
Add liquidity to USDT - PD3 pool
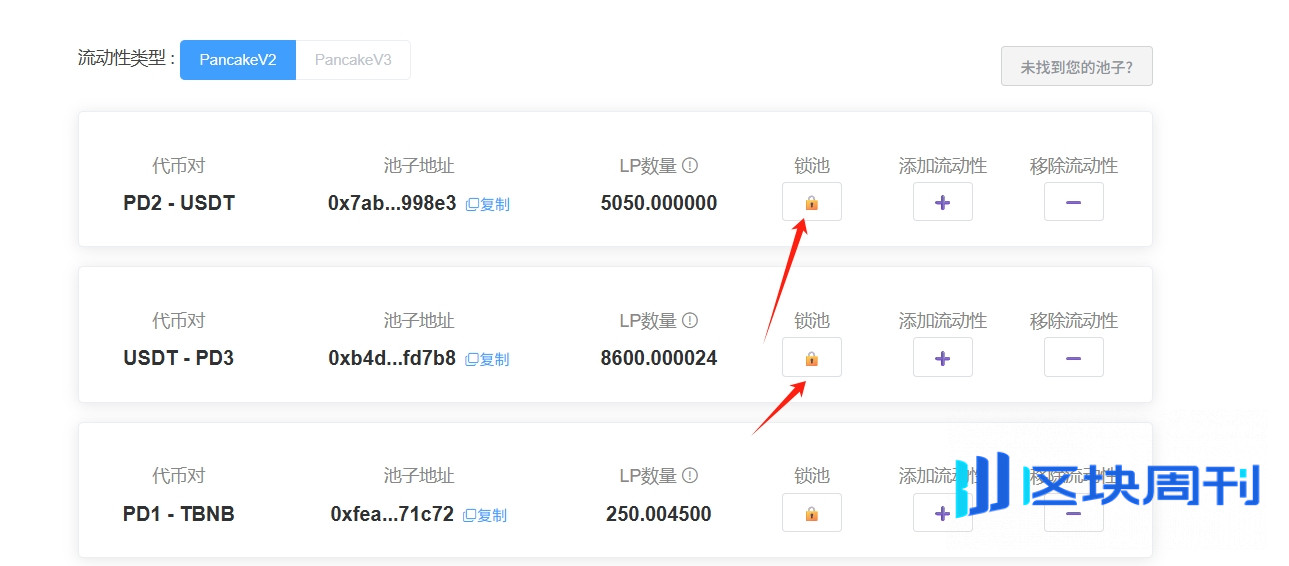tap(942, 357)
